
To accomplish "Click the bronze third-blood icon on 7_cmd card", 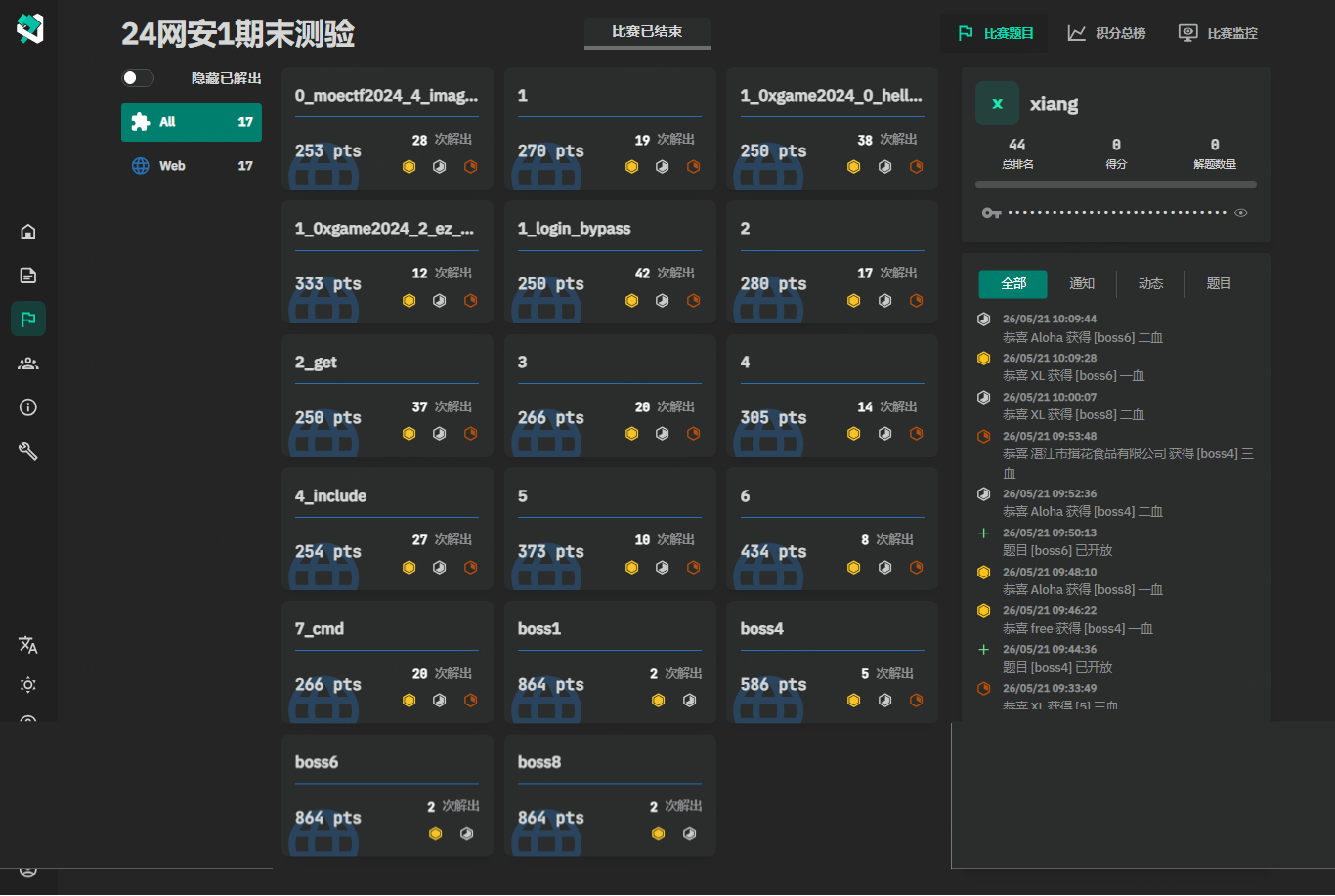I will click(x=471, y=700).
